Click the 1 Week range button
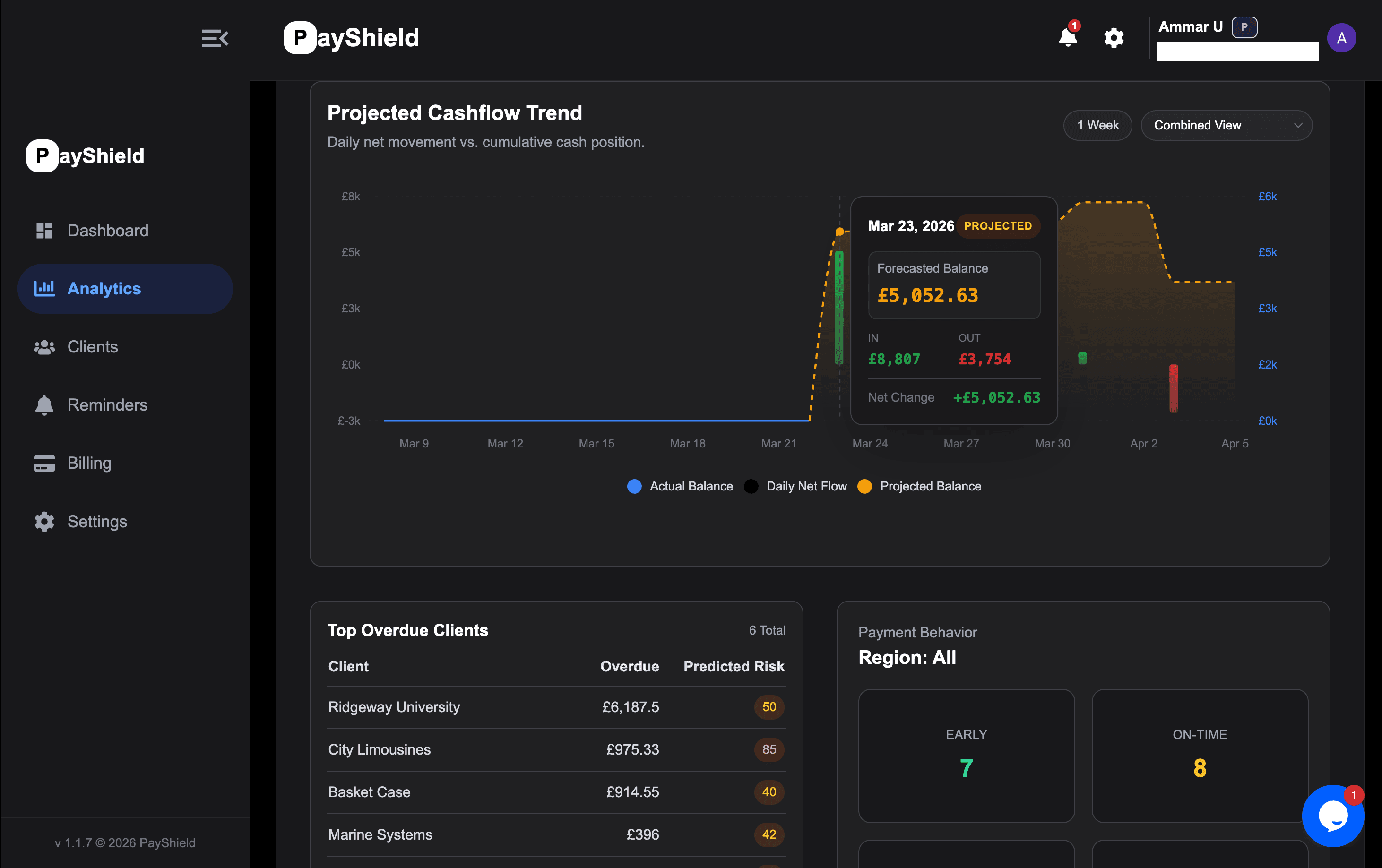Screen dimensions: 1382x868 click(1097, 125)
